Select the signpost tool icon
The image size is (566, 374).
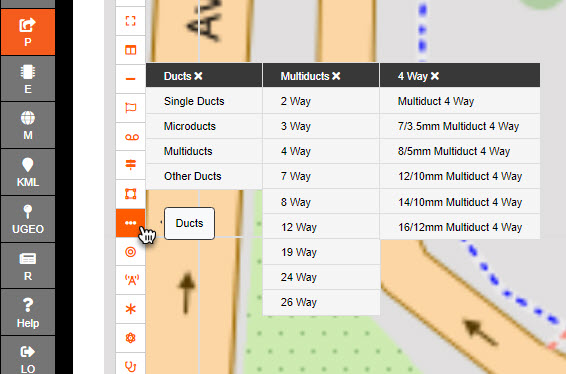pos(130,165)
